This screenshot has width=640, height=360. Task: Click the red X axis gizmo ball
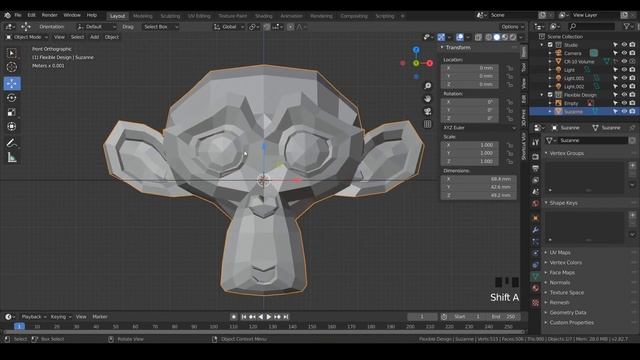tap(429, 63)
